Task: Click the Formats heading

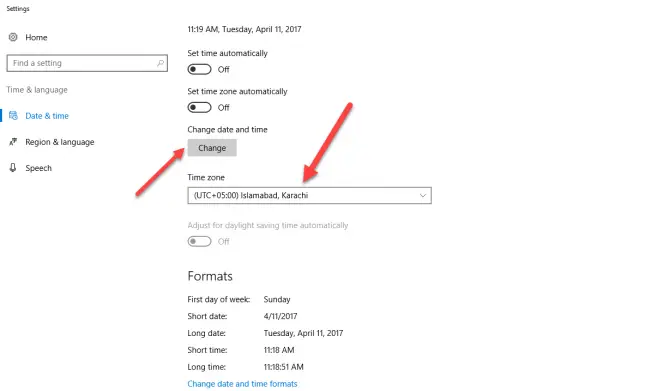Action: [210, 276]
